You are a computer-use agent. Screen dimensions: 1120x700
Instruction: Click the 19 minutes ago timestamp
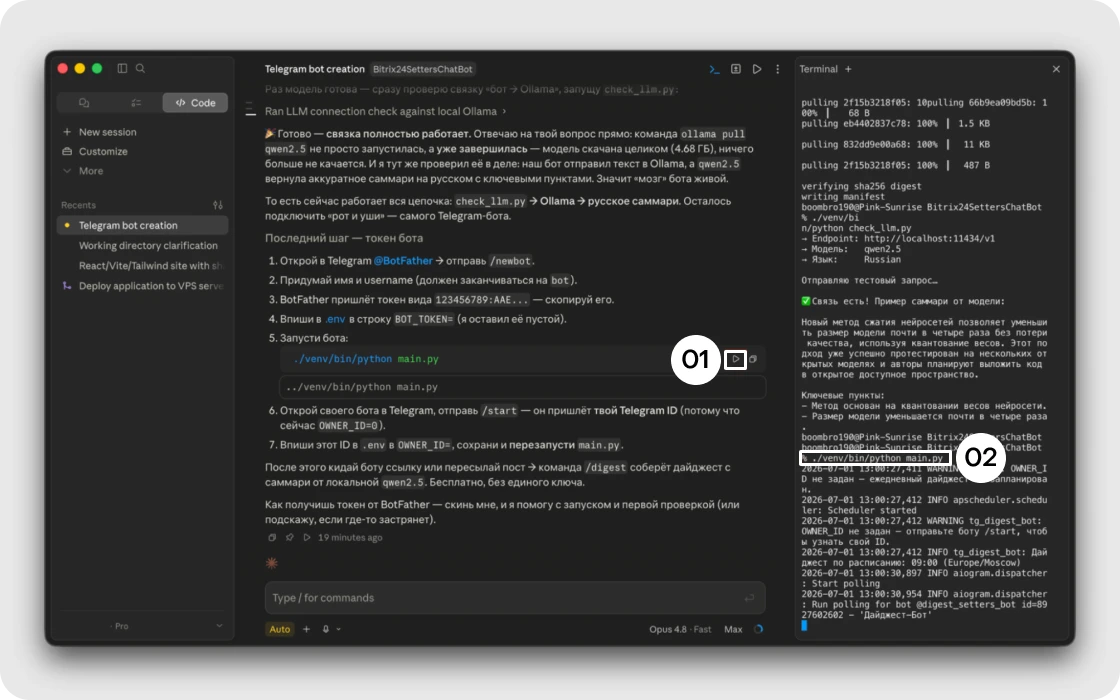tap(350, 537)
